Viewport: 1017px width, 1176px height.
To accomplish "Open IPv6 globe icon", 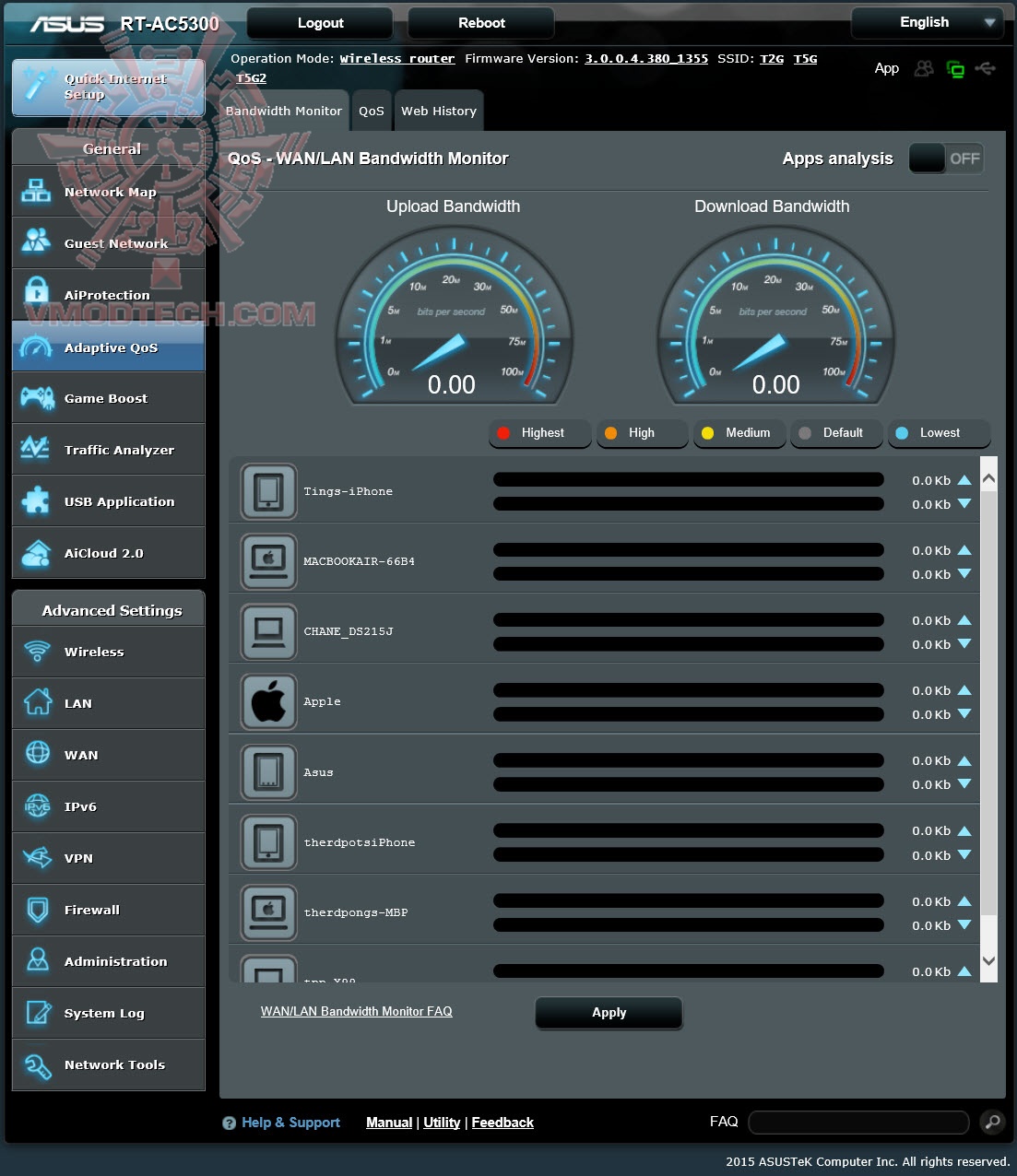I will (37, 806).
